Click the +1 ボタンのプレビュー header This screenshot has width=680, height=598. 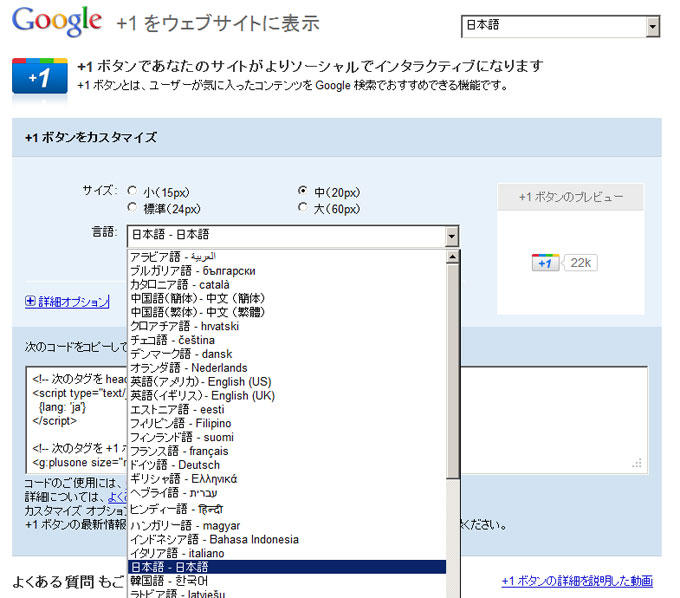click(x=570, y=197)
